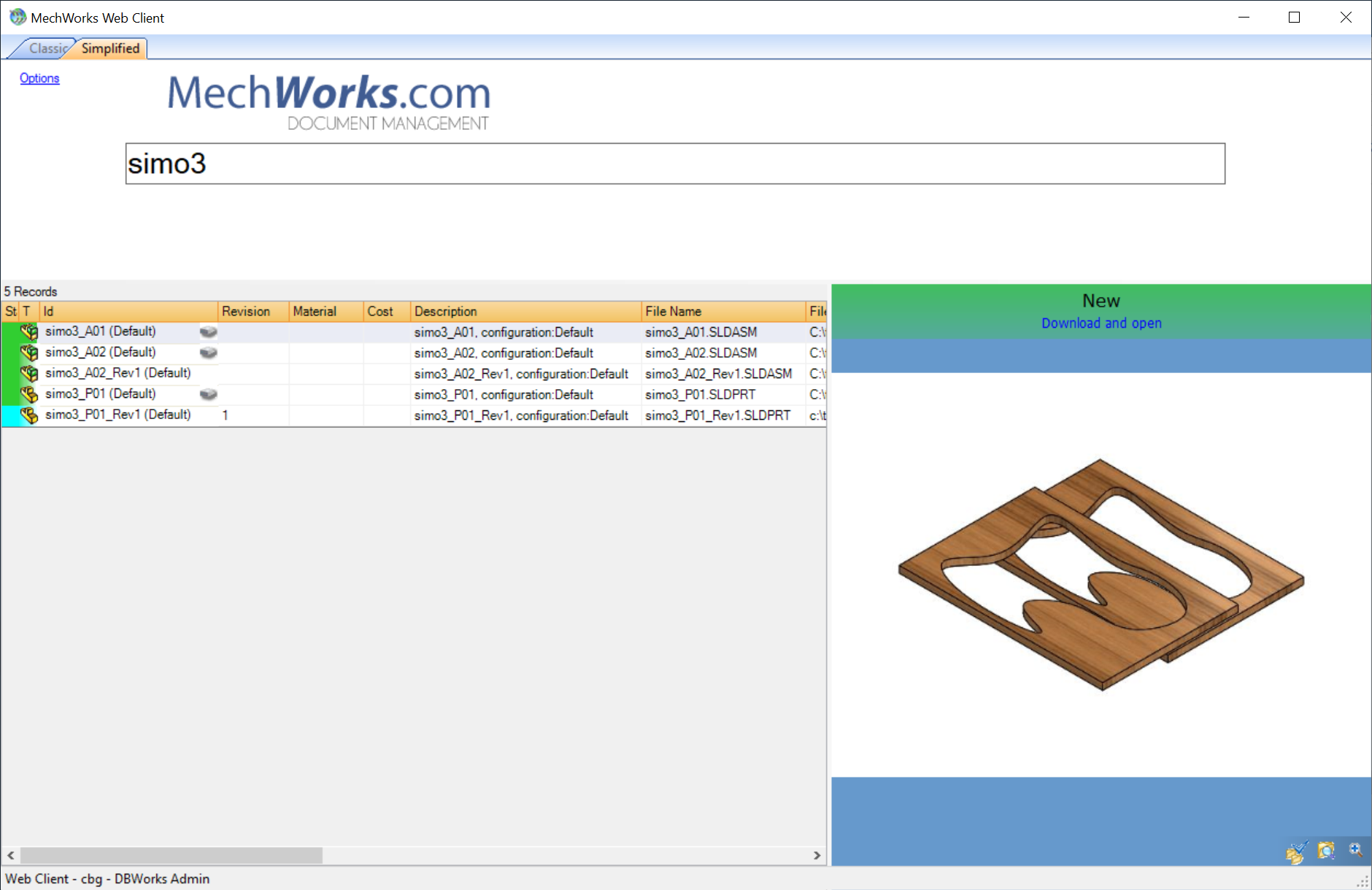Sort by the File Name column header

pos(723,312)
